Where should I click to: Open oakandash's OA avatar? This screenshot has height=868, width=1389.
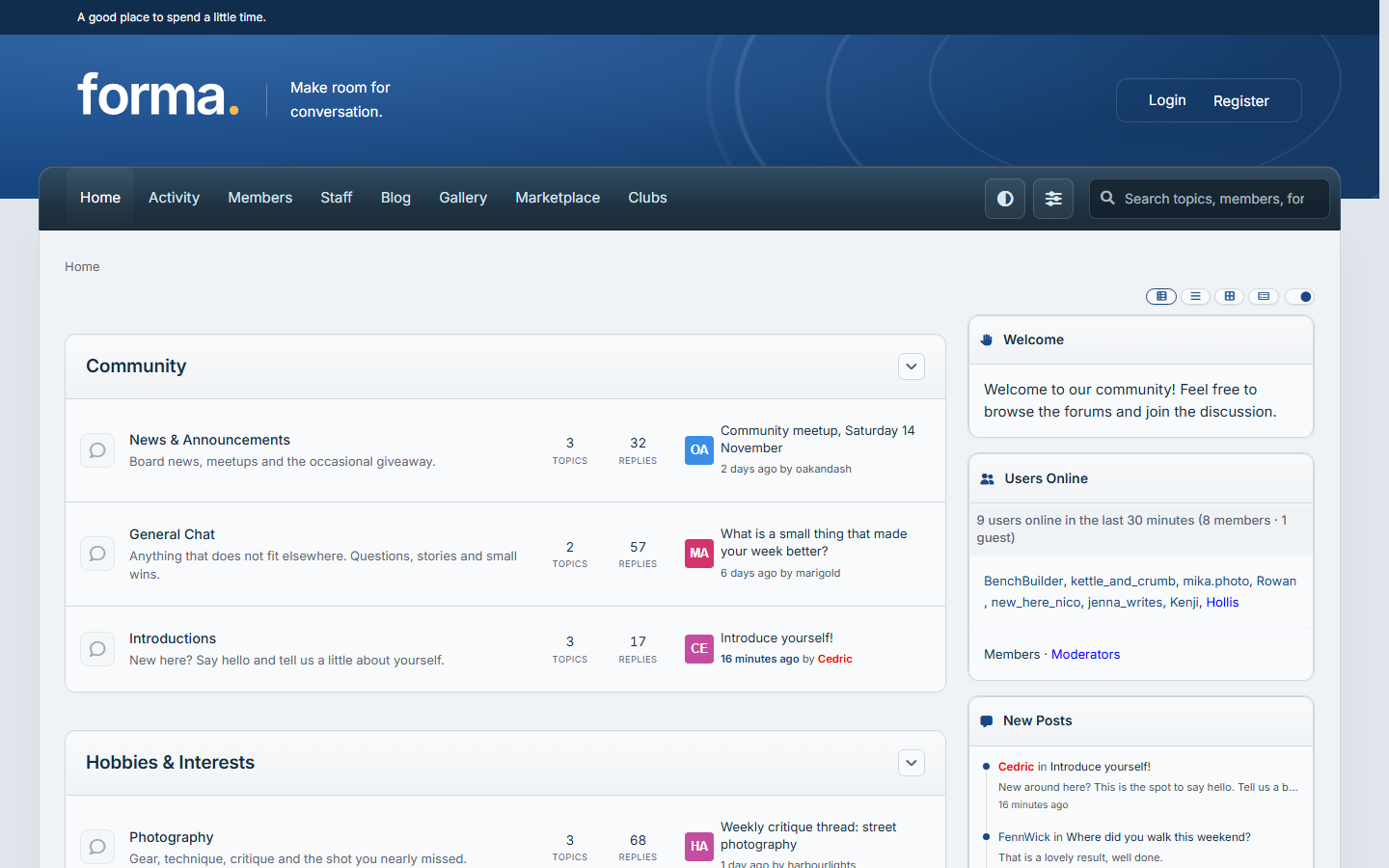pos(699,449)
